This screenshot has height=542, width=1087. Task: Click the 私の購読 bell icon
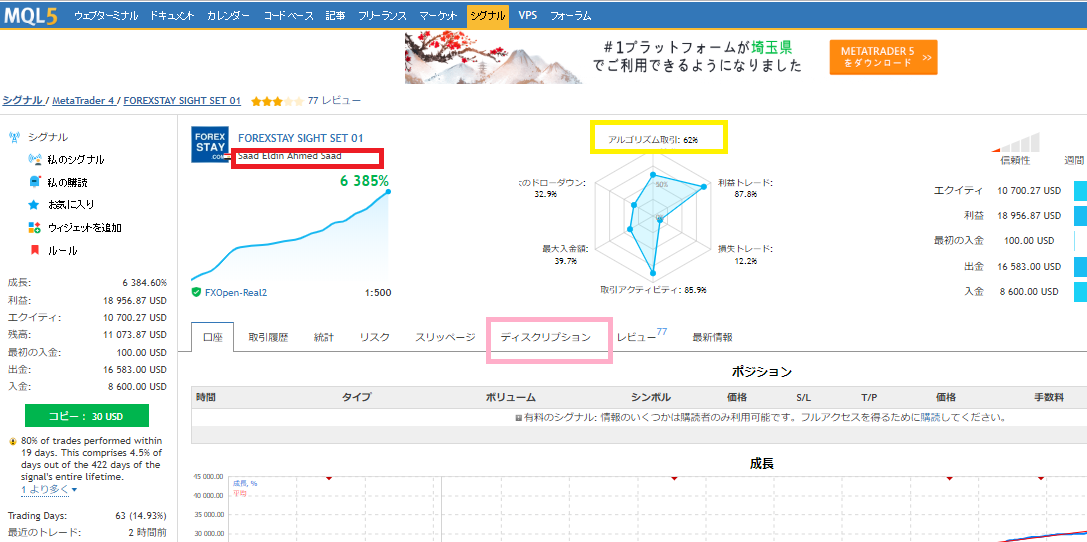tap(35, 182)
